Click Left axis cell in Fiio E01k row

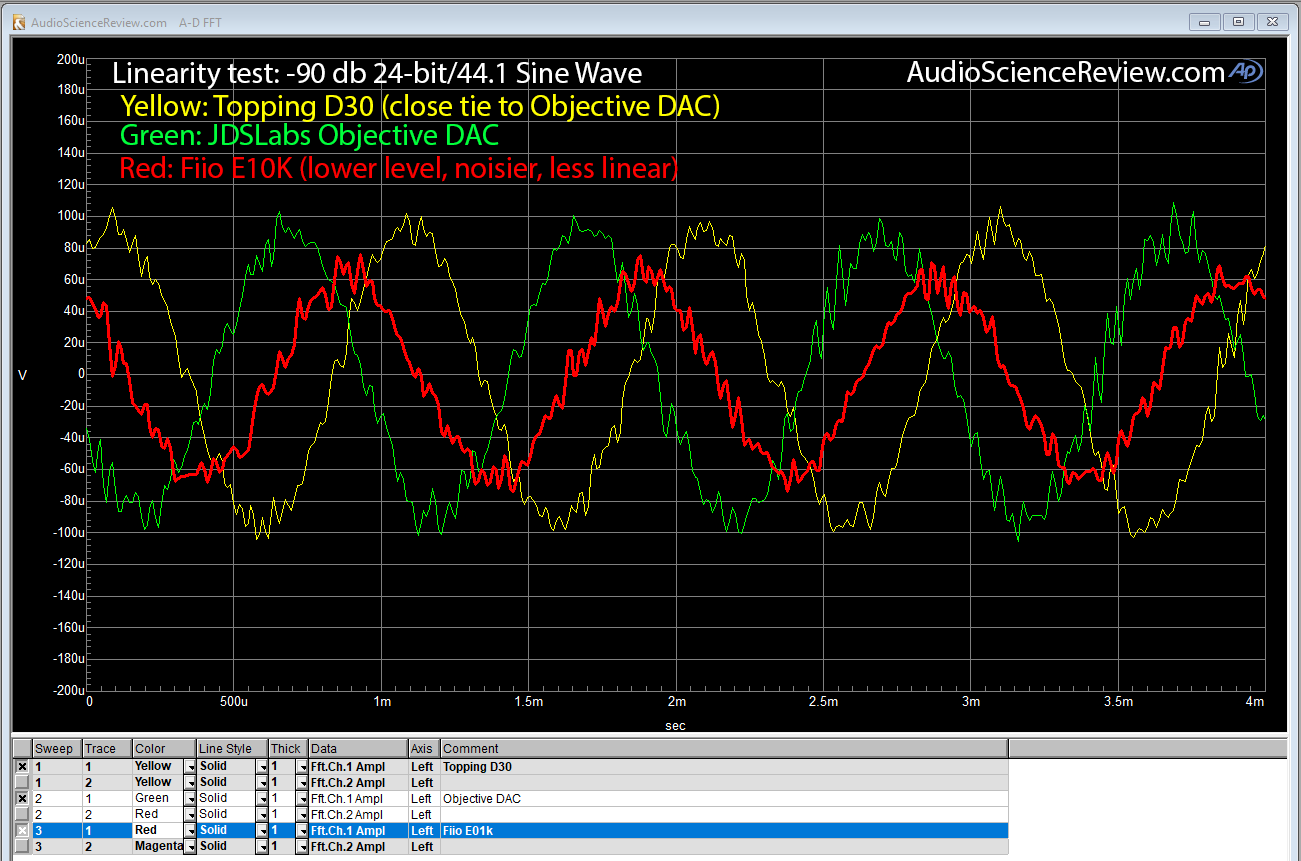[x=424, y=830]
